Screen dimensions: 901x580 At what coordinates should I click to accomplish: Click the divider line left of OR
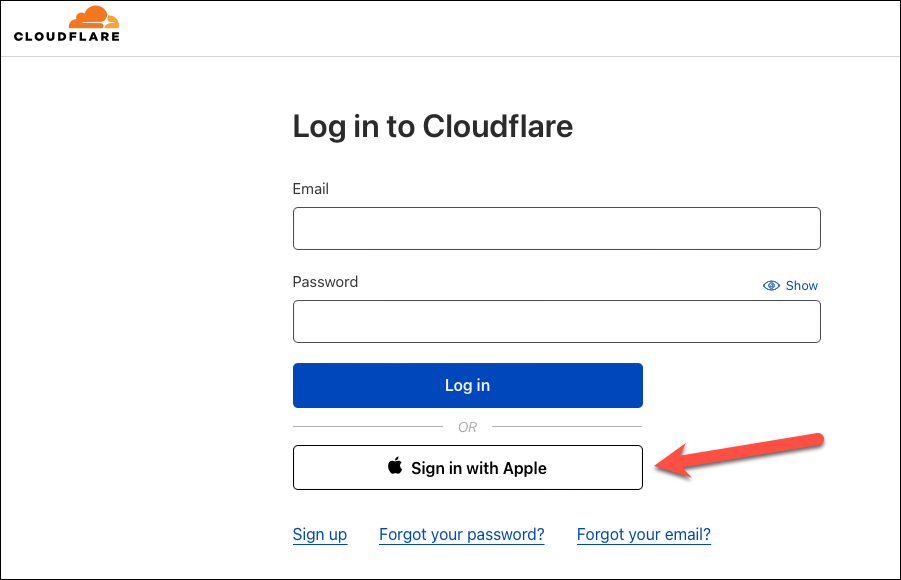tap(368, 427)
